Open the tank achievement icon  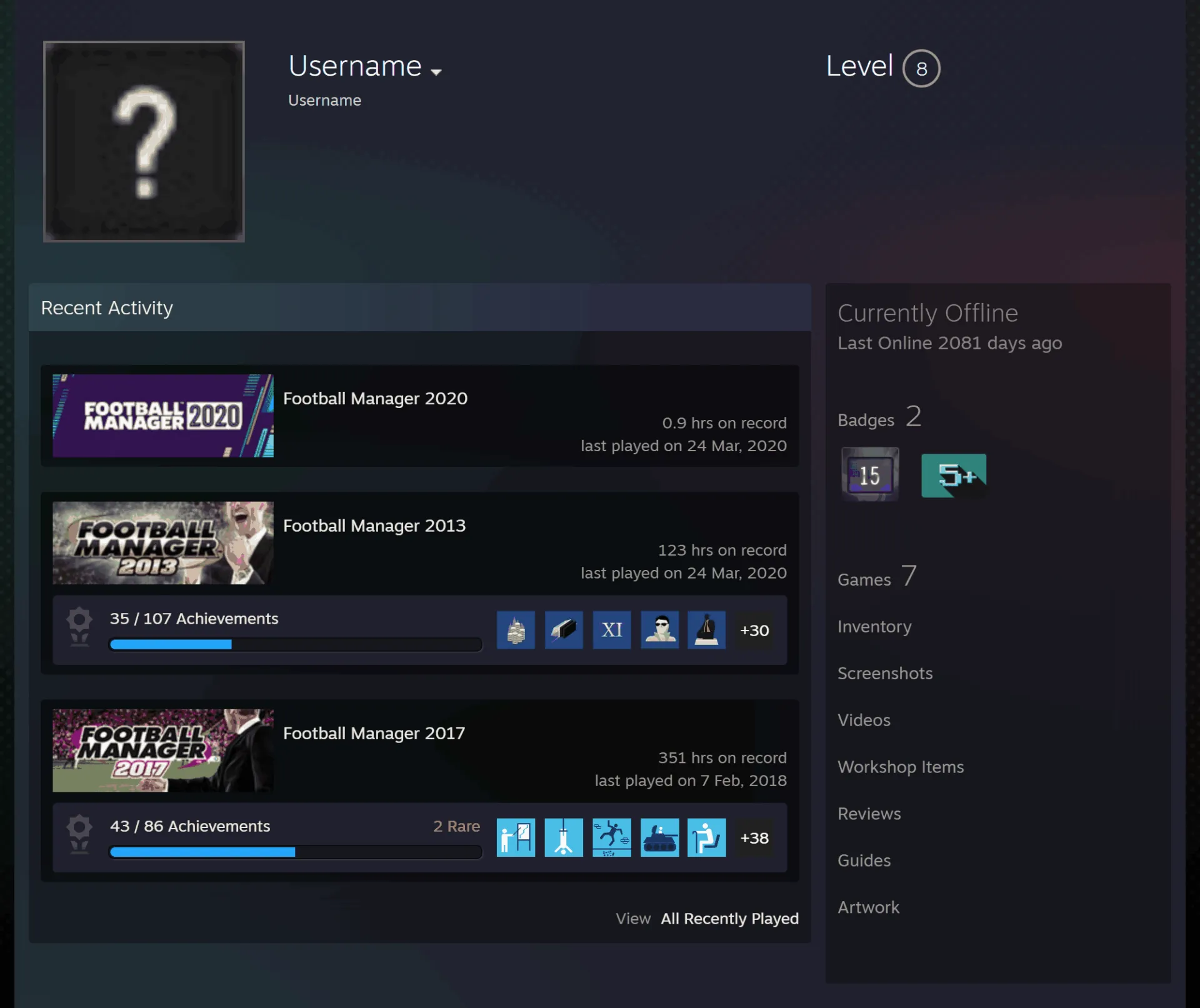click(660, 837)
